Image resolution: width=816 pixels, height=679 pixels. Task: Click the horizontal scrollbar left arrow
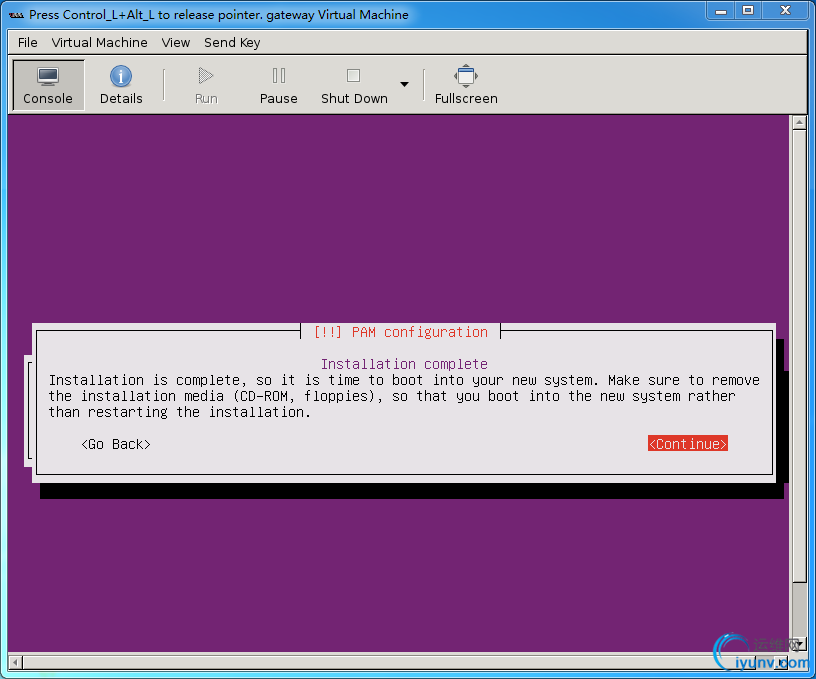[x=15, y=662]
